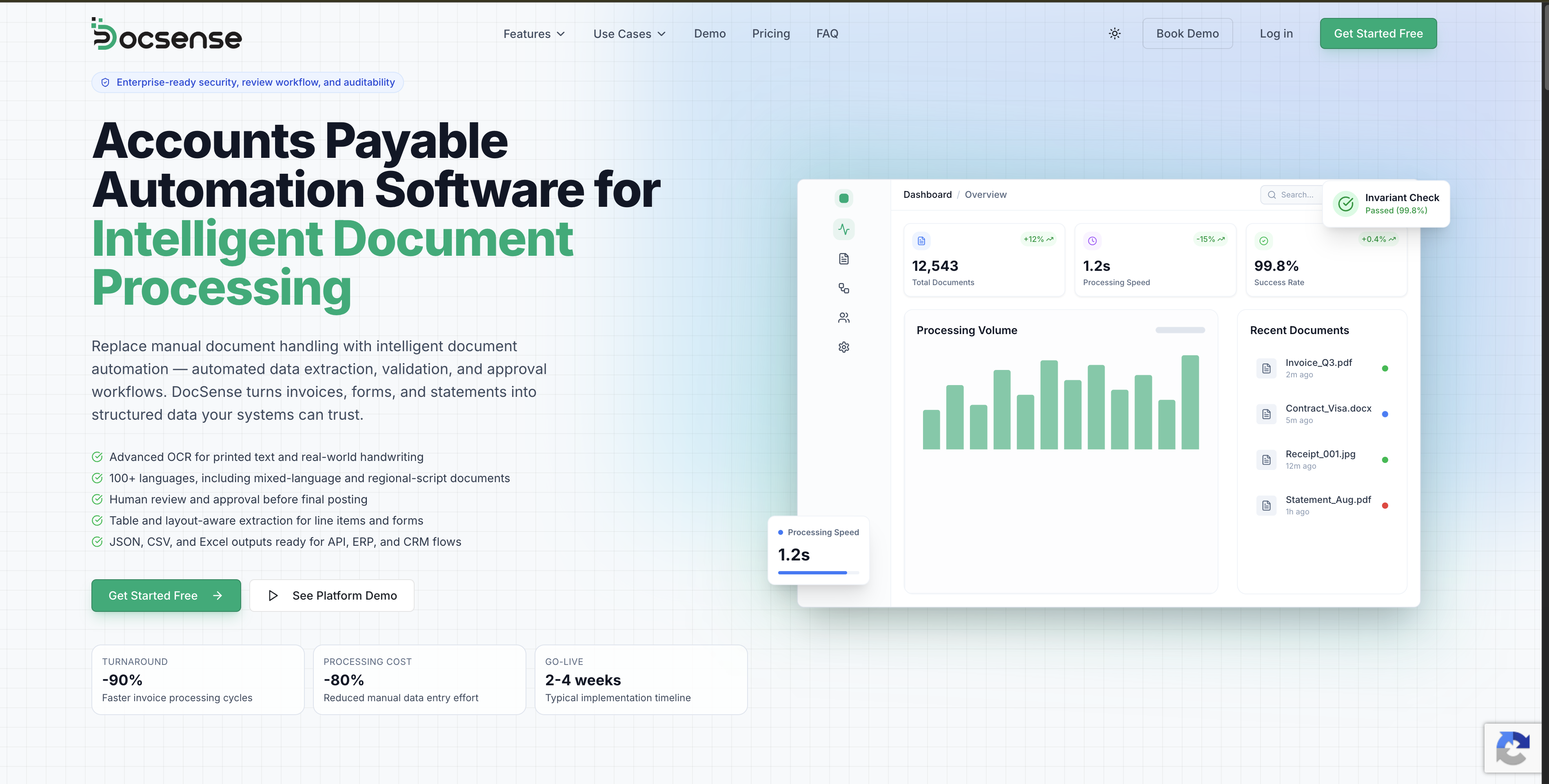Click the Invariant Check green checkmark icon

1345,204
